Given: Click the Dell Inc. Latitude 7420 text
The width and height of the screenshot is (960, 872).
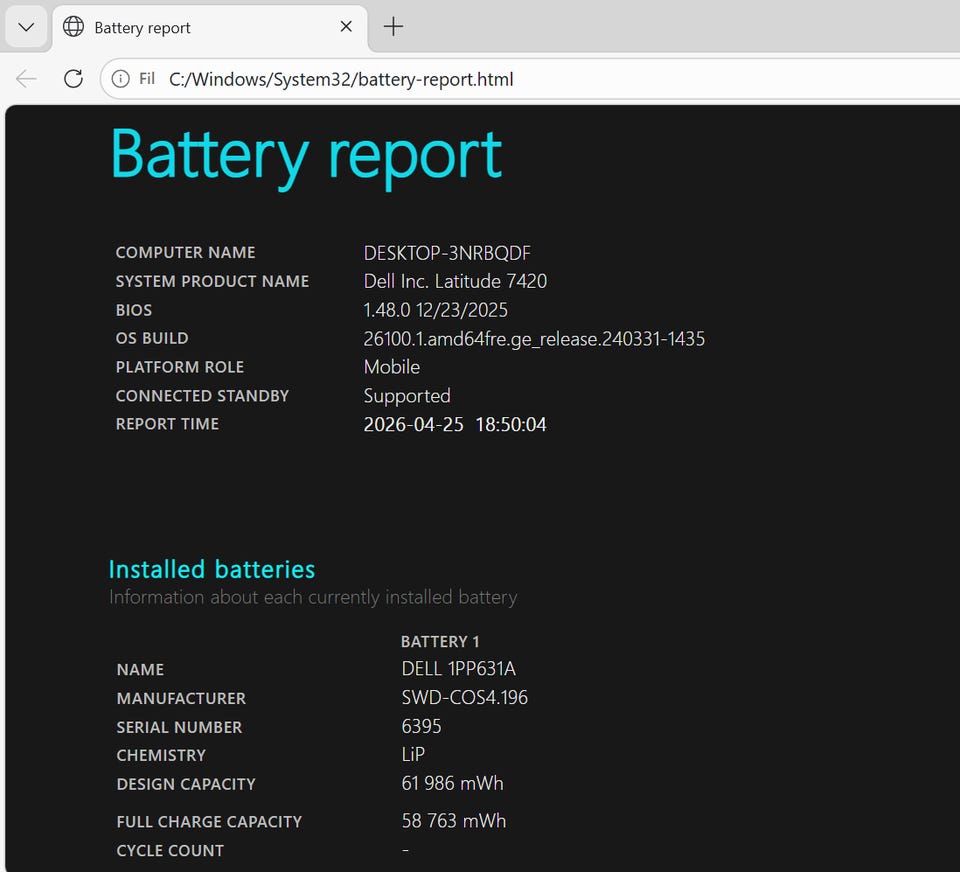Looking at the screenshot, I should (x=455, y=281).
